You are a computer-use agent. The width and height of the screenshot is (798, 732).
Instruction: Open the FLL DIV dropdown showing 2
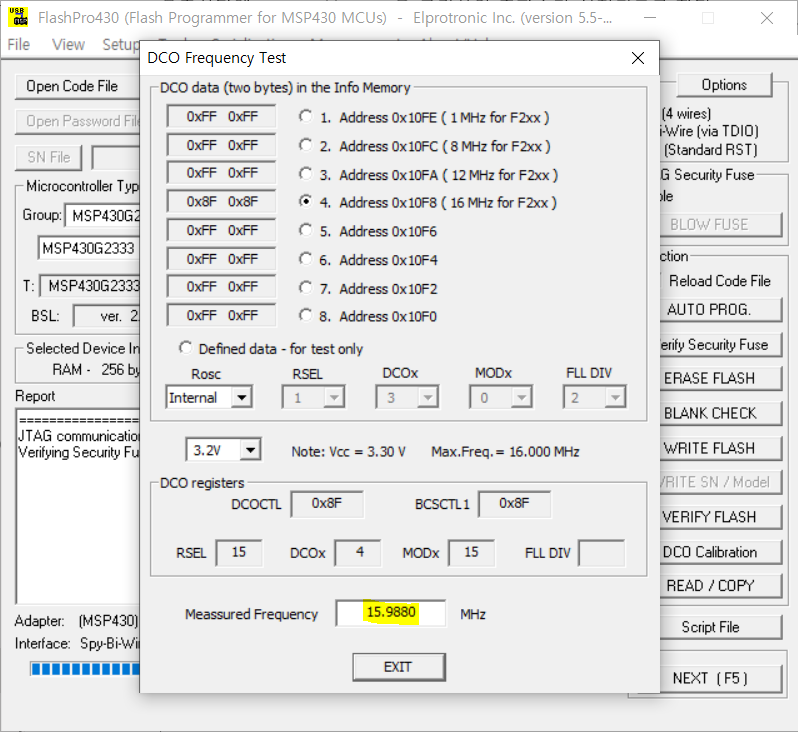(615, 398)
